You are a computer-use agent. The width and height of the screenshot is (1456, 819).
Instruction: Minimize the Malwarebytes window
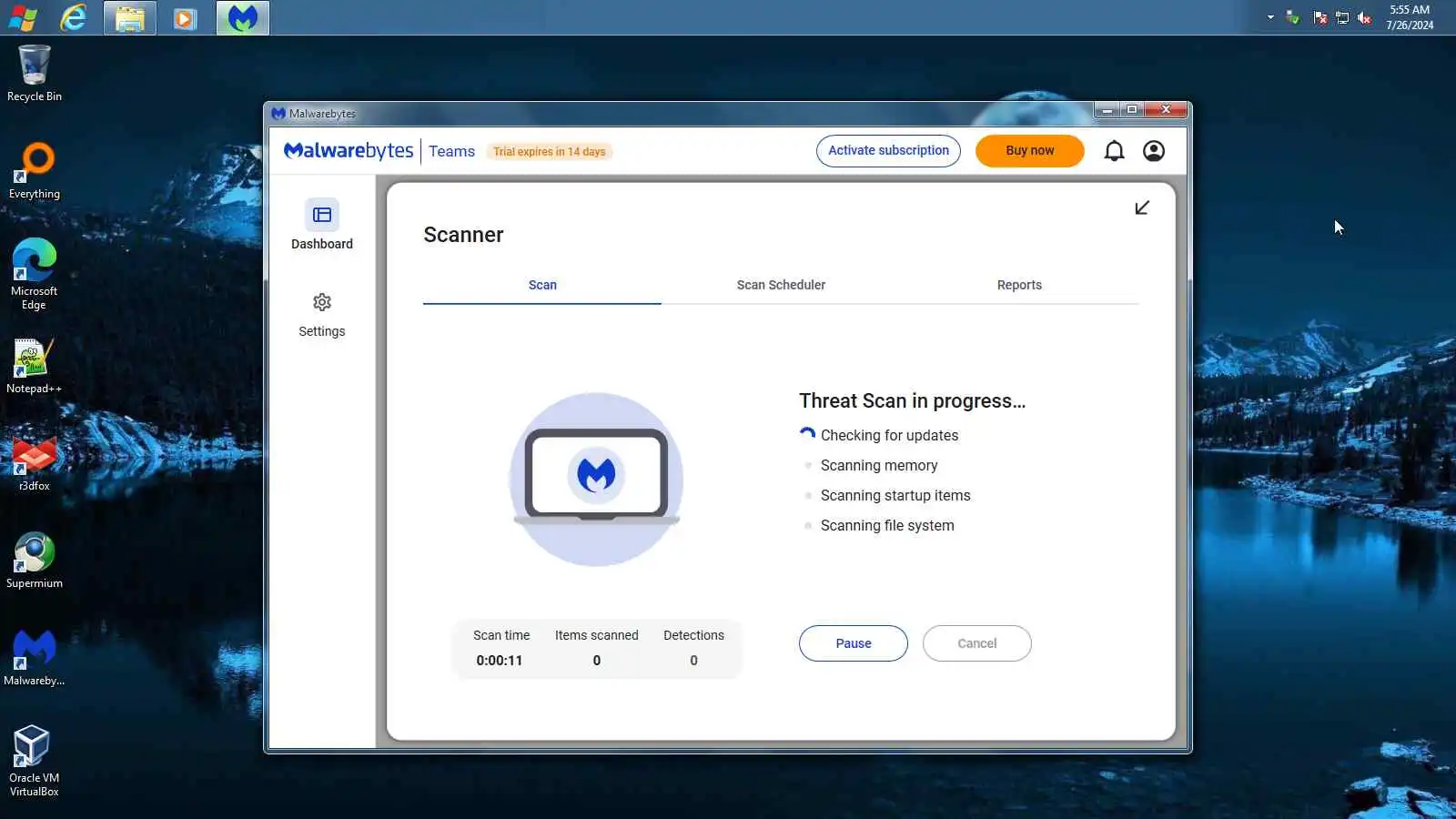tap(1107, 110)
